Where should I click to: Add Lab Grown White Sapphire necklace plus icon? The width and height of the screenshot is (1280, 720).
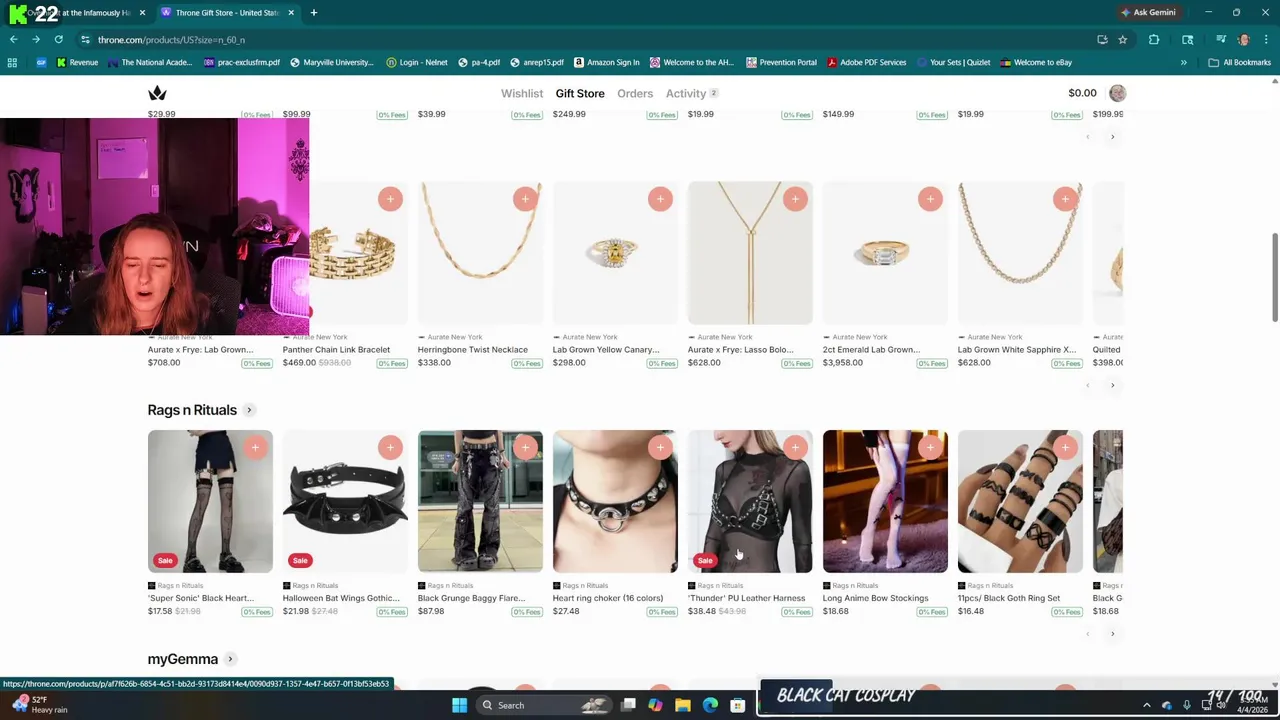pyautogui.click(x=1065, y=199)
